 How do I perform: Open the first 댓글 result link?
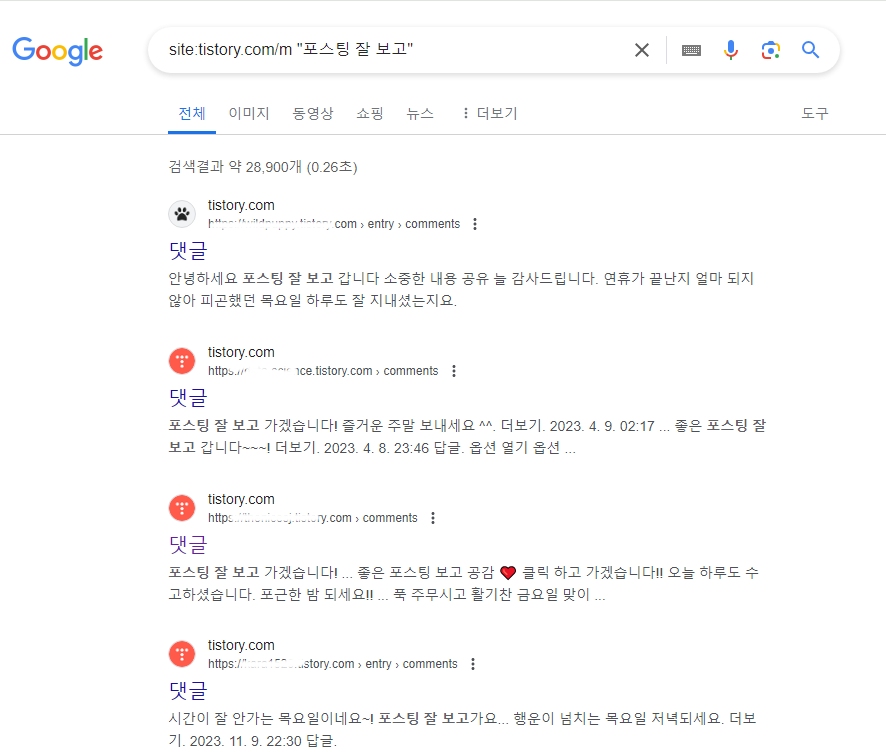point(188,250)
